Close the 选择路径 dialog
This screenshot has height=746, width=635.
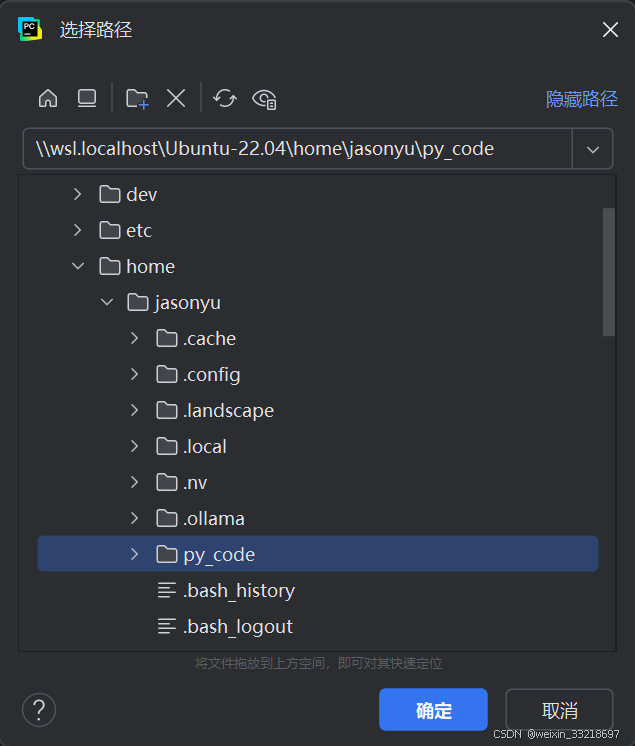610,29
